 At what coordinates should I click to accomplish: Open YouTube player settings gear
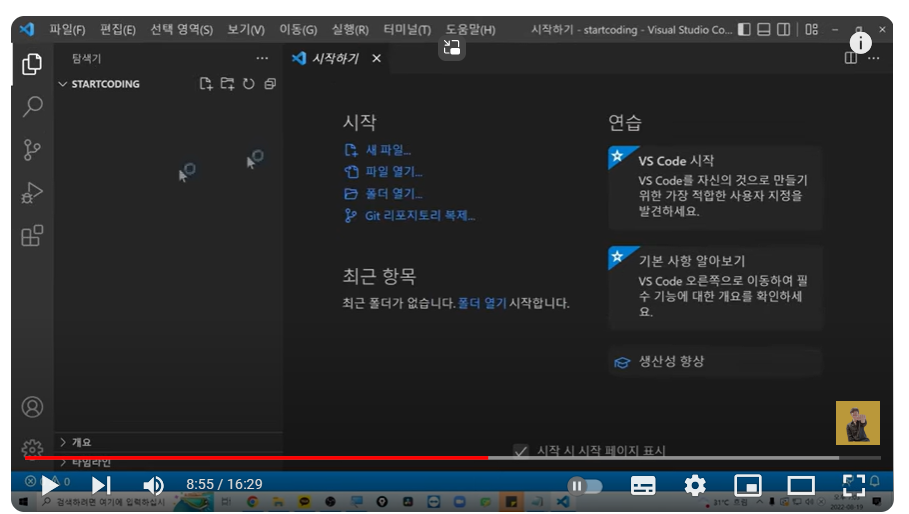tap(695, 486)
